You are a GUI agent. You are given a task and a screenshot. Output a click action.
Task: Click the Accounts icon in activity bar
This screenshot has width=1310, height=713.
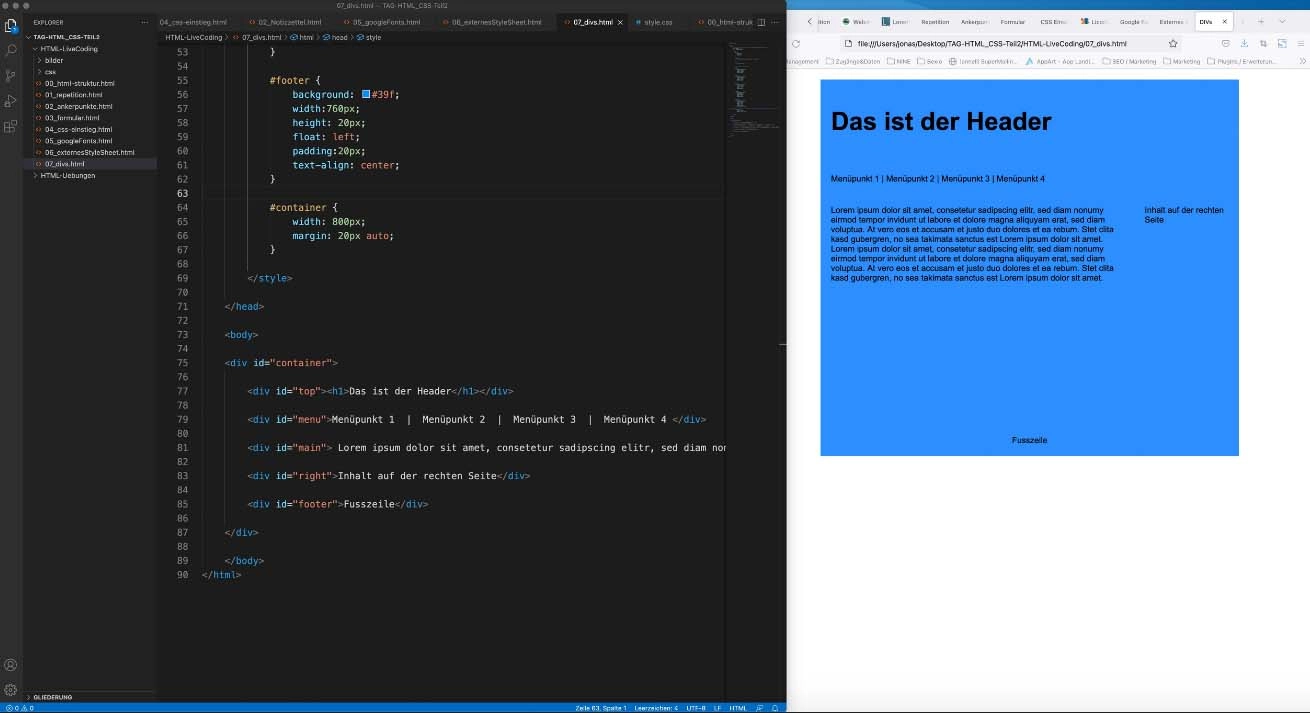pyautogui.click(x=11, y=665)
